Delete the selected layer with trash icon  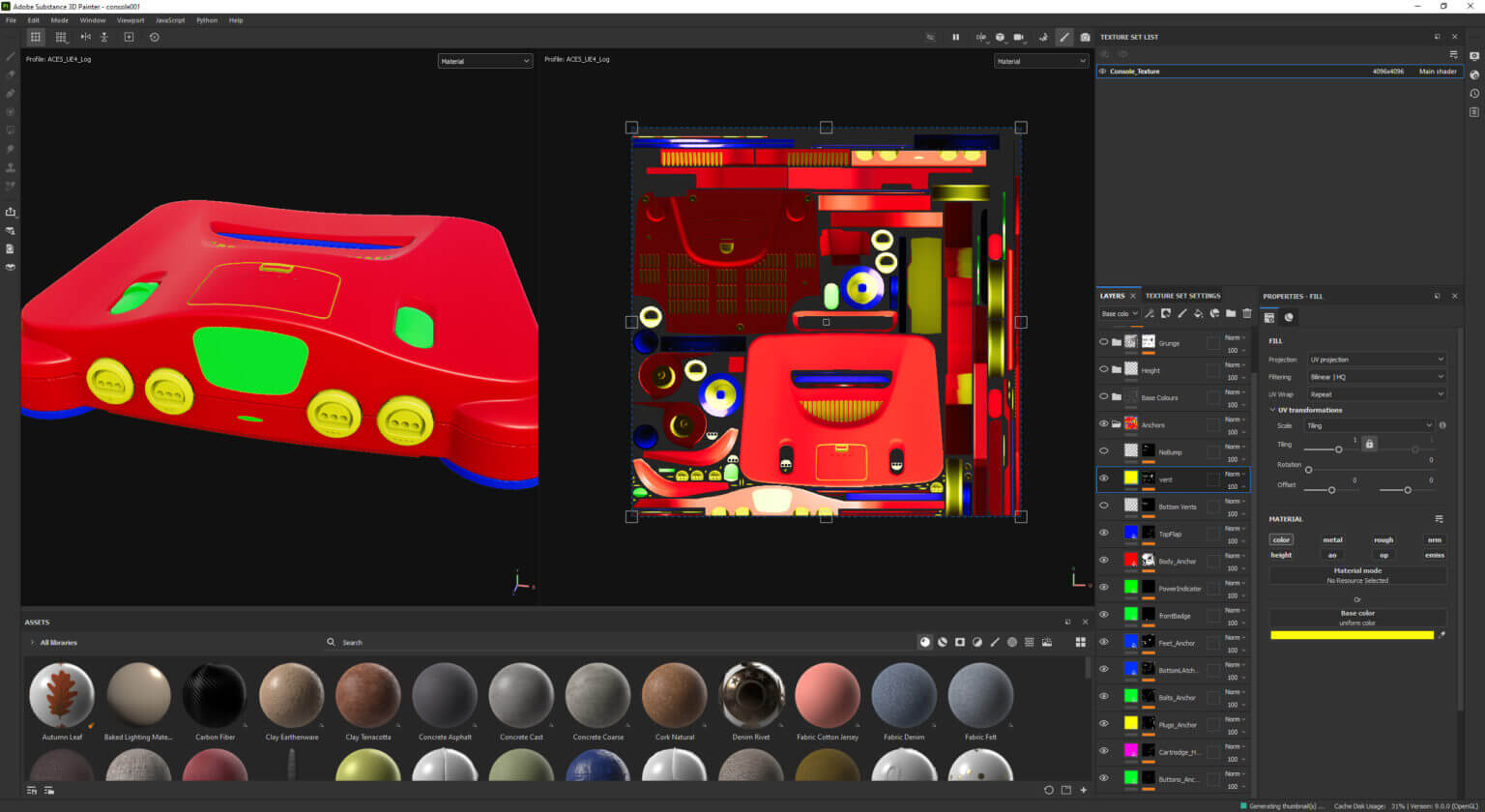point(1246,313)
